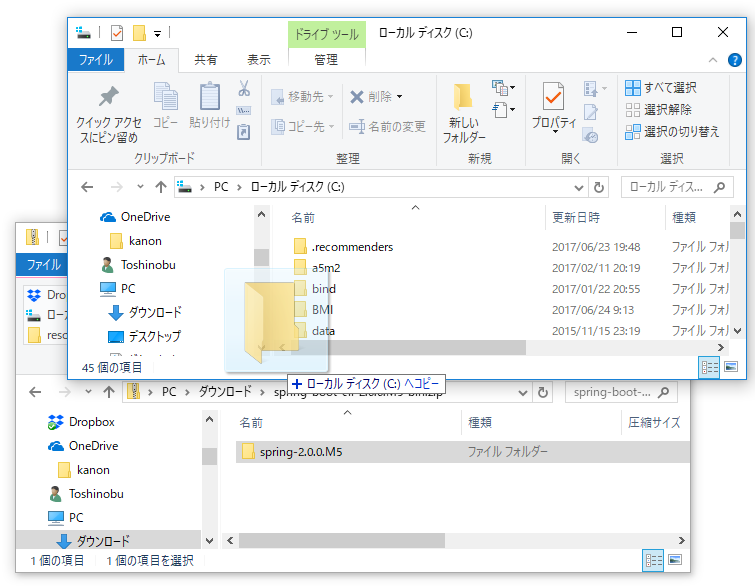Select spring-2.0.0.M5 folder in zip window

pos(462,452)
